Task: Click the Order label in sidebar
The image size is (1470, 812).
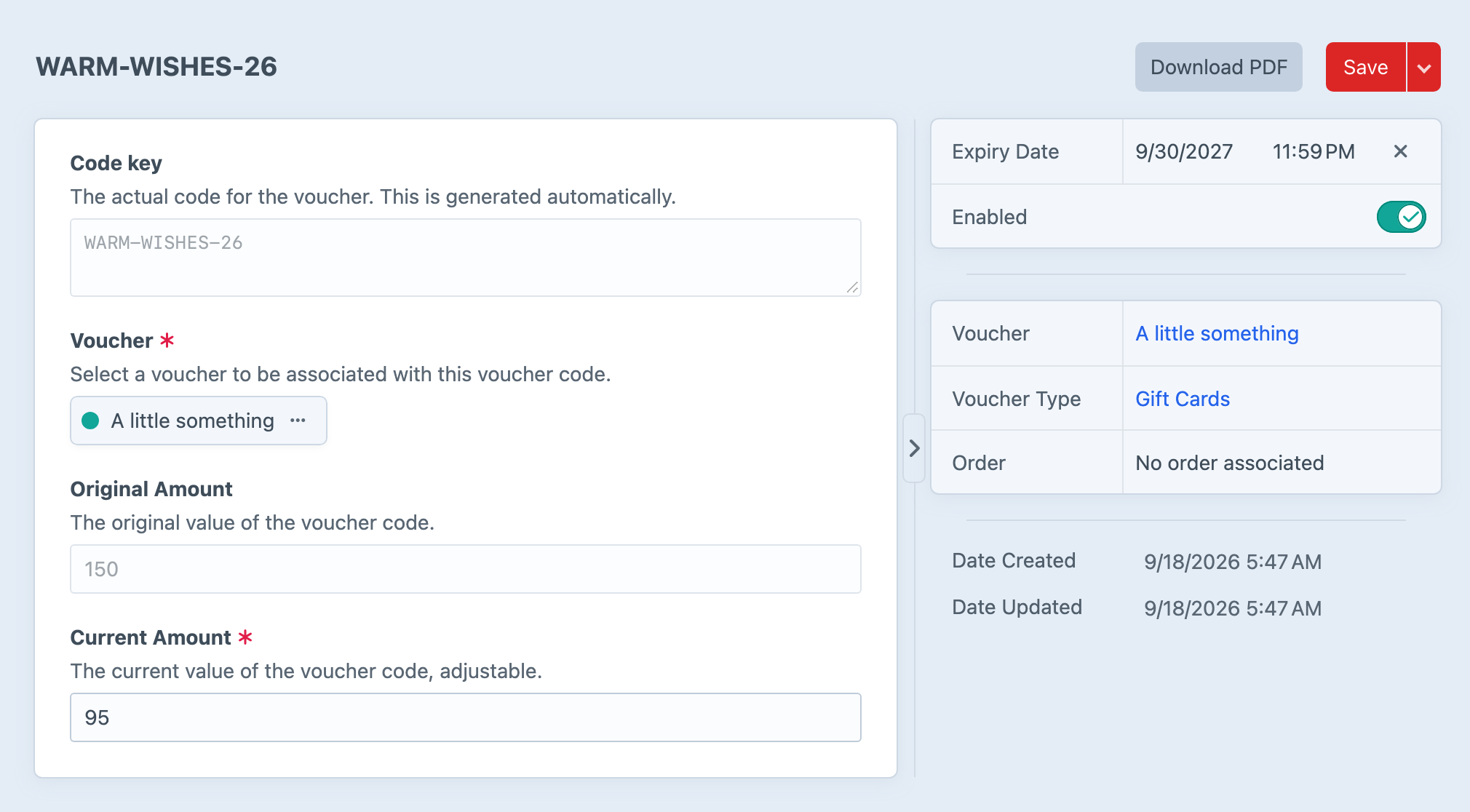Action: click(978, 463)
